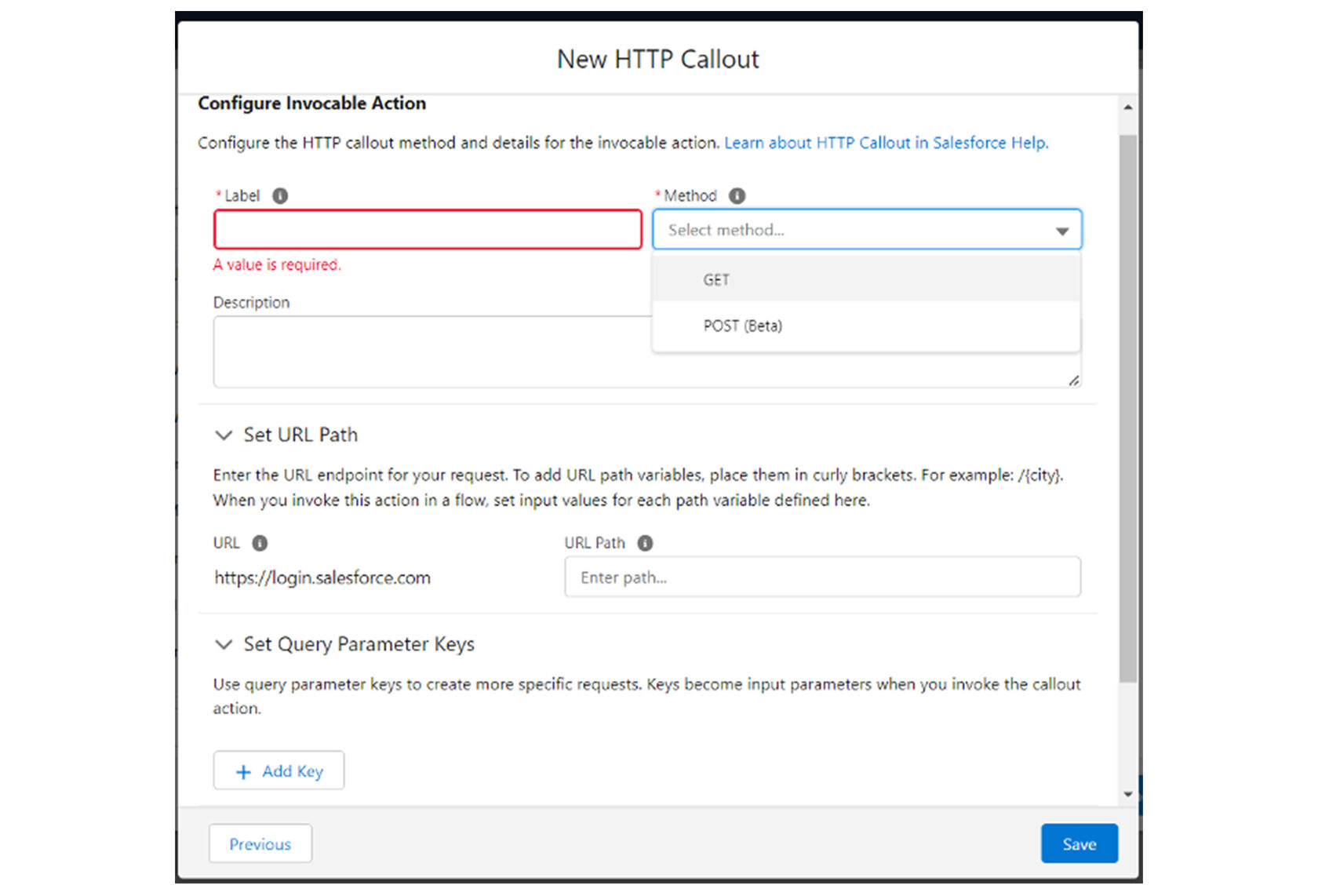Collapse the Set Query Parameter Keys section
The height and width of the screenshot is (896, 1318).
224,644
